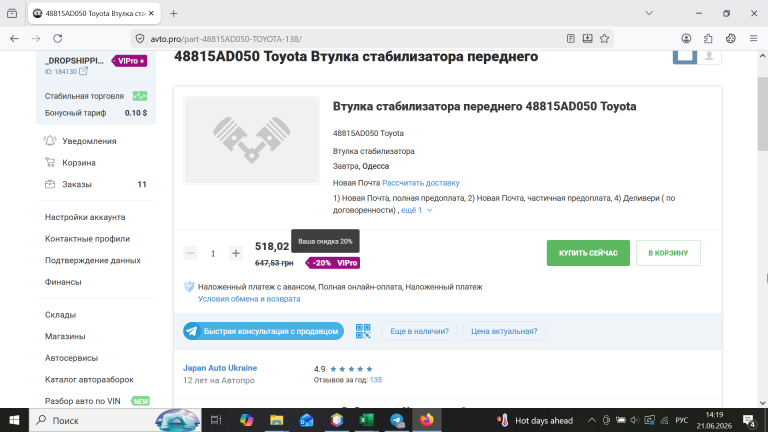Screen dimensions: 768x432
Task: Reload the current page
Action: tap(58, 38)
